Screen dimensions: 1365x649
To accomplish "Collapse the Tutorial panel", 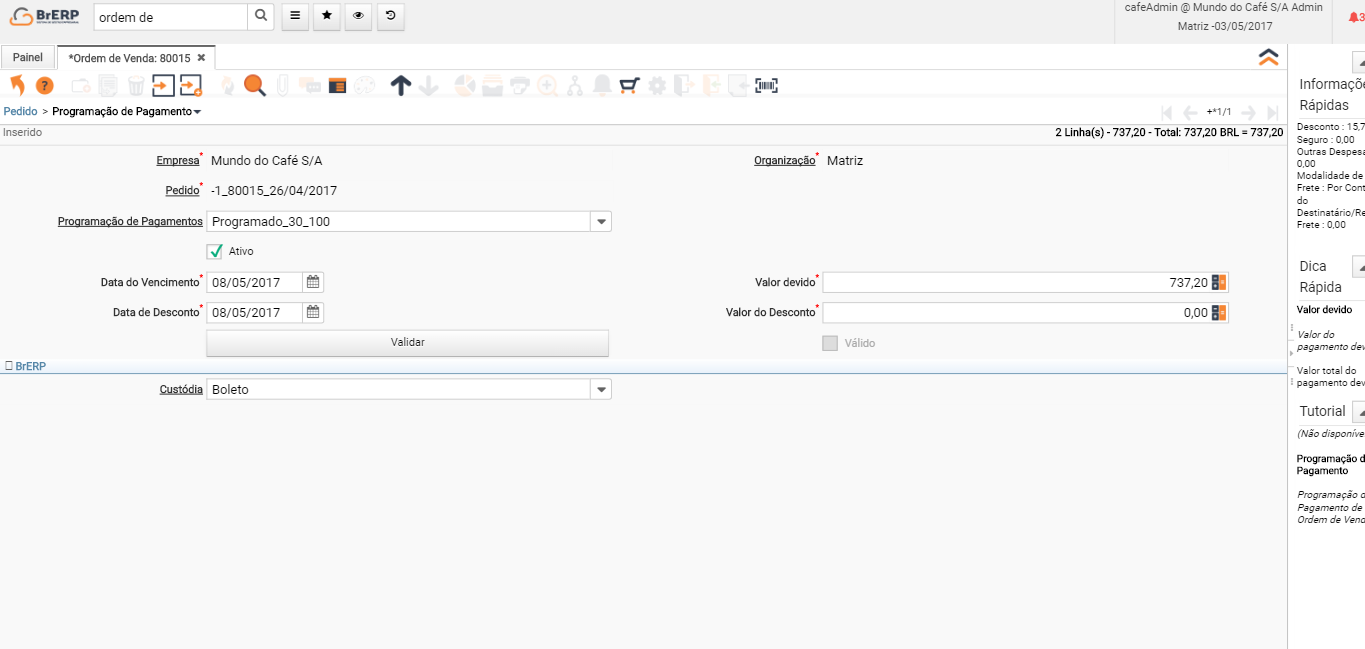I will tap(1359, 411).
